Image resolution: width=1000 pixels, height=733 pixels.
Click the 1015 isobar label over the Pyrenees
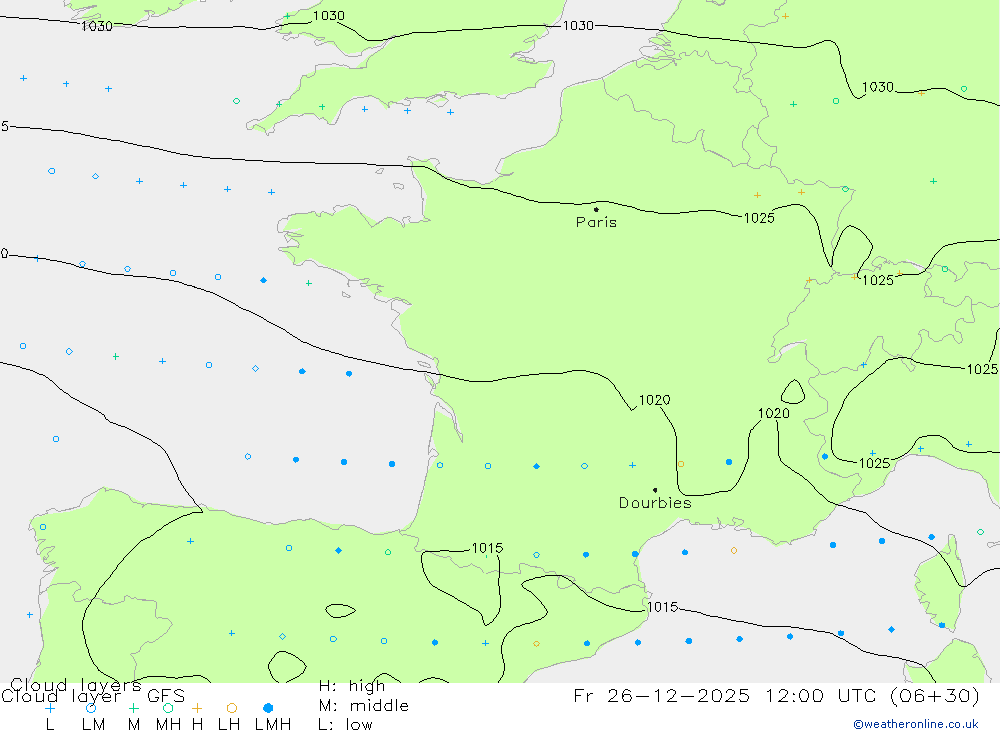pyautogui.click(x=487, y=548)
